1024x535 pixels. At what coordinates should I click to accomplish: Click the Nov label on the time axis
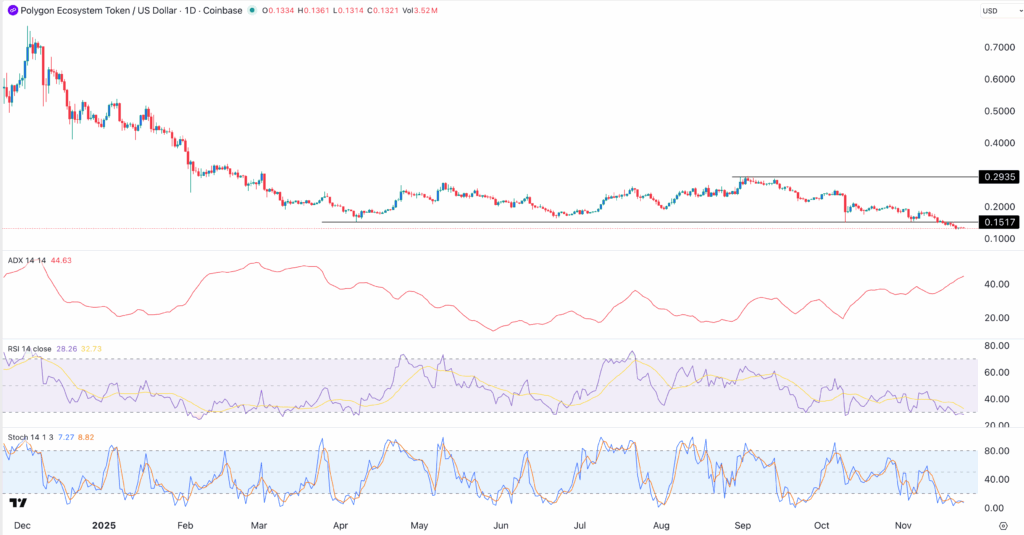(903, 524)
